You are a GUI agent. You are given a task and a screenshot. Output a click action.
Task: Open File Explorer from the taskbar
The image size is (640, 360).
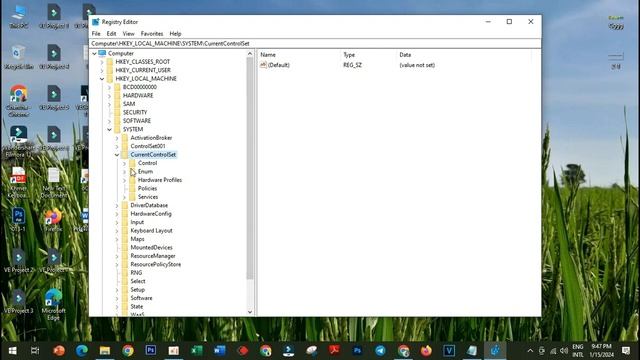coord(105,351)
